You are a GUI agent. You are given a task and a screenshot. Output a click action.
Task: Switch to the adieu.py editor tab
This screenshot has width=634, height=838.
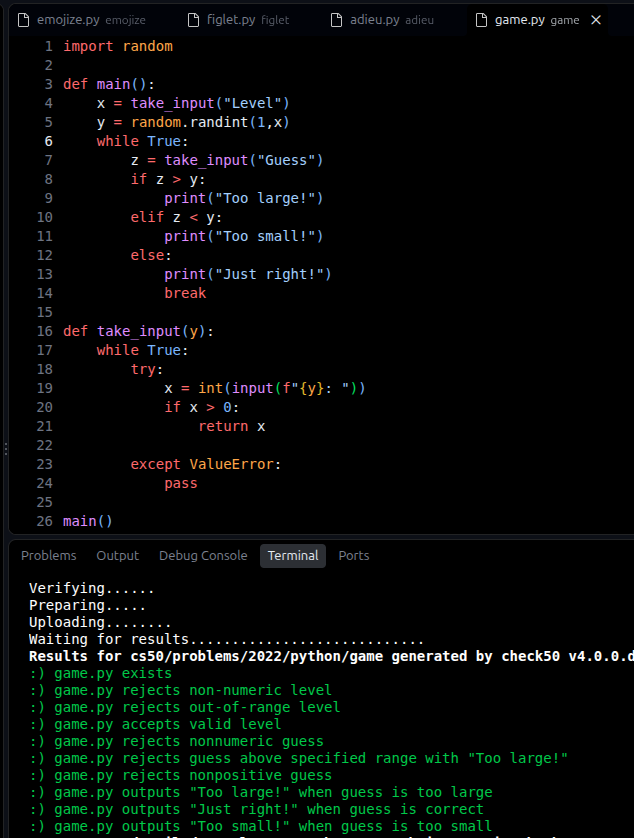[x=382, y=20]
